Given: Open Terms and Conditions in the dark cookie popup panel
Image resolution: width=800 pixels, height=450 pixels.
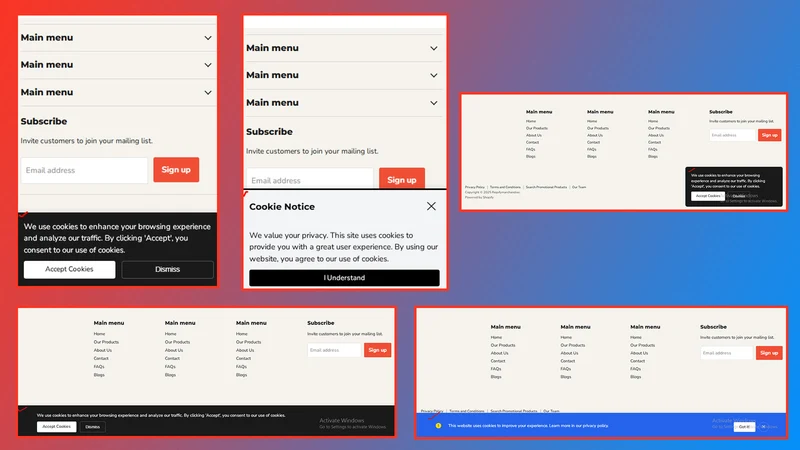Looking at the screenshot, I should coord(505,187).
